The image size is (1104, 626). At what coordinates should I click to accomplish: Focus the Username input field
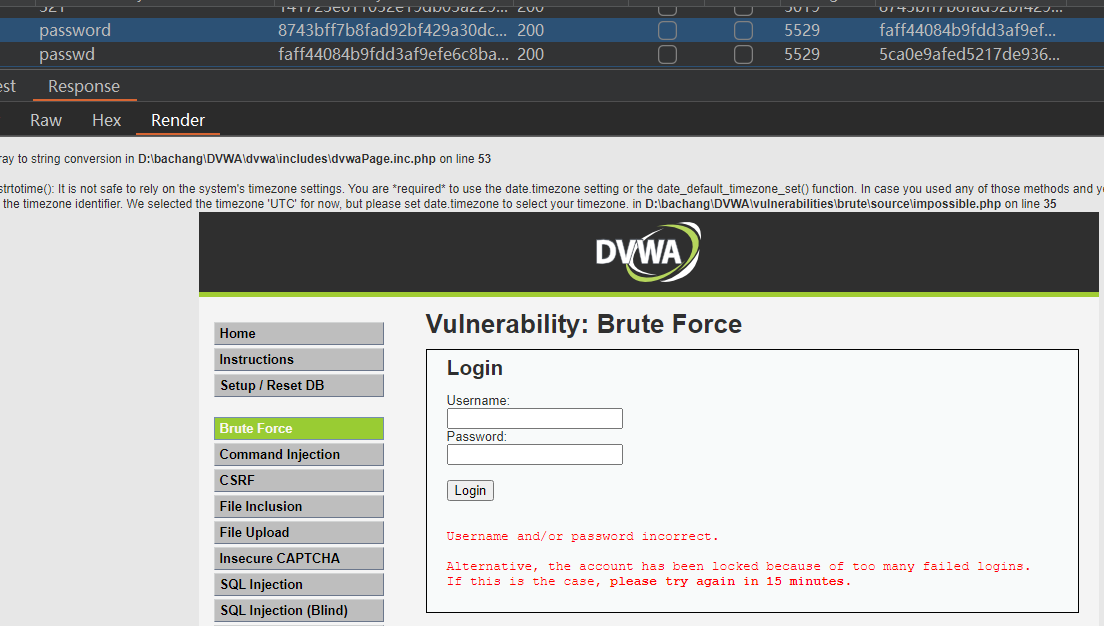[534, 418]
